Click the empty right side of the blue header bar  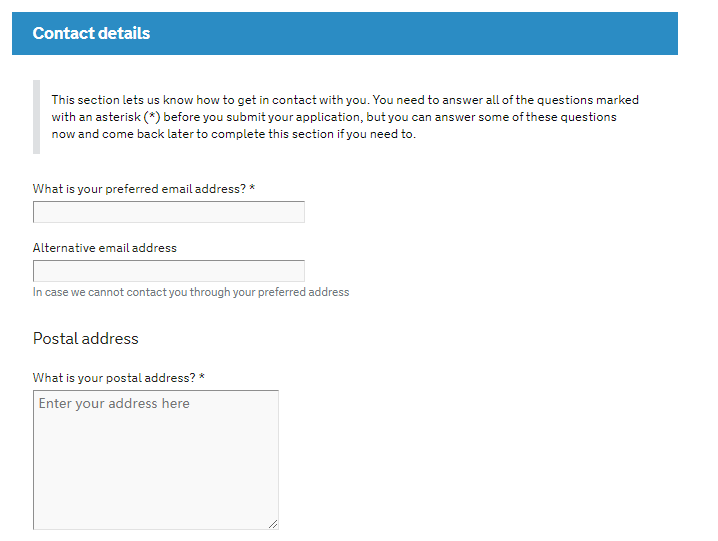(x=500, y=33)
